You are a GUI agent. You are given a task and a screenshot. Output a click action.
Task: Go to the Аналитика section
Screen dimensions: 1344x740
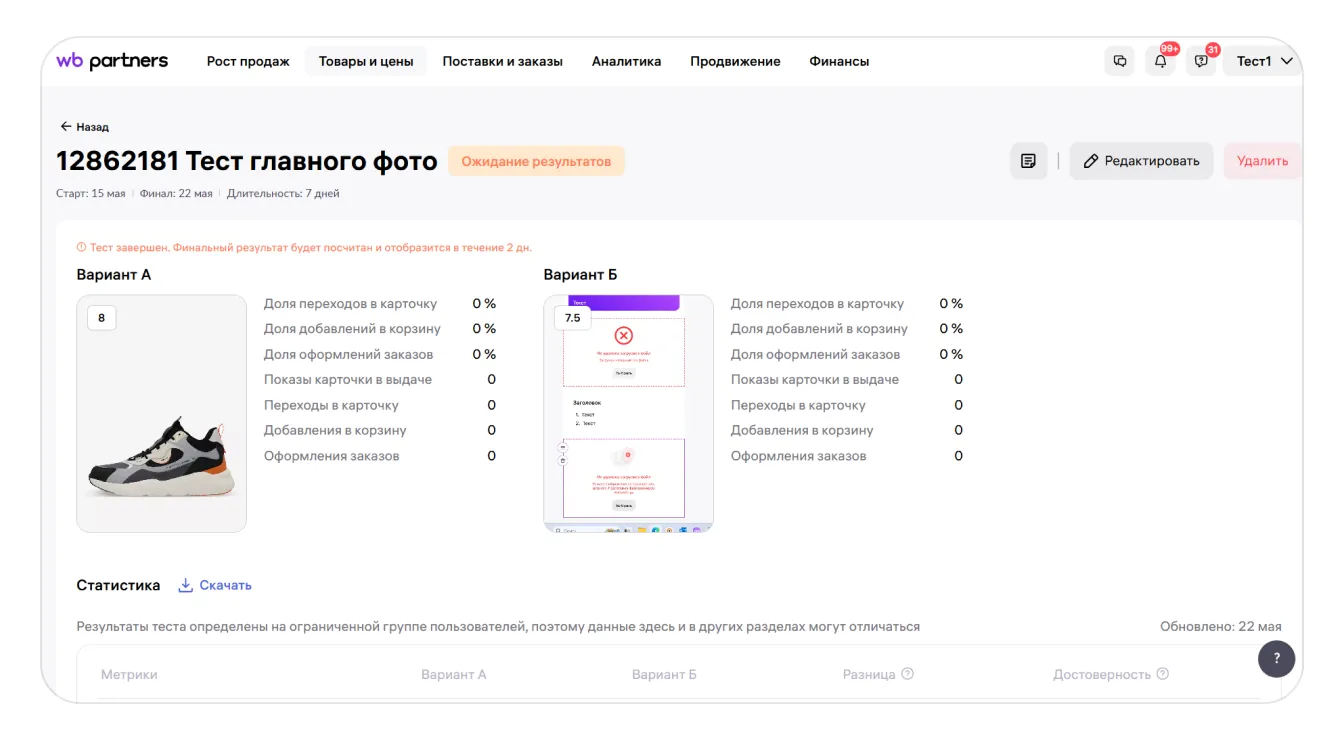[626, 61]
